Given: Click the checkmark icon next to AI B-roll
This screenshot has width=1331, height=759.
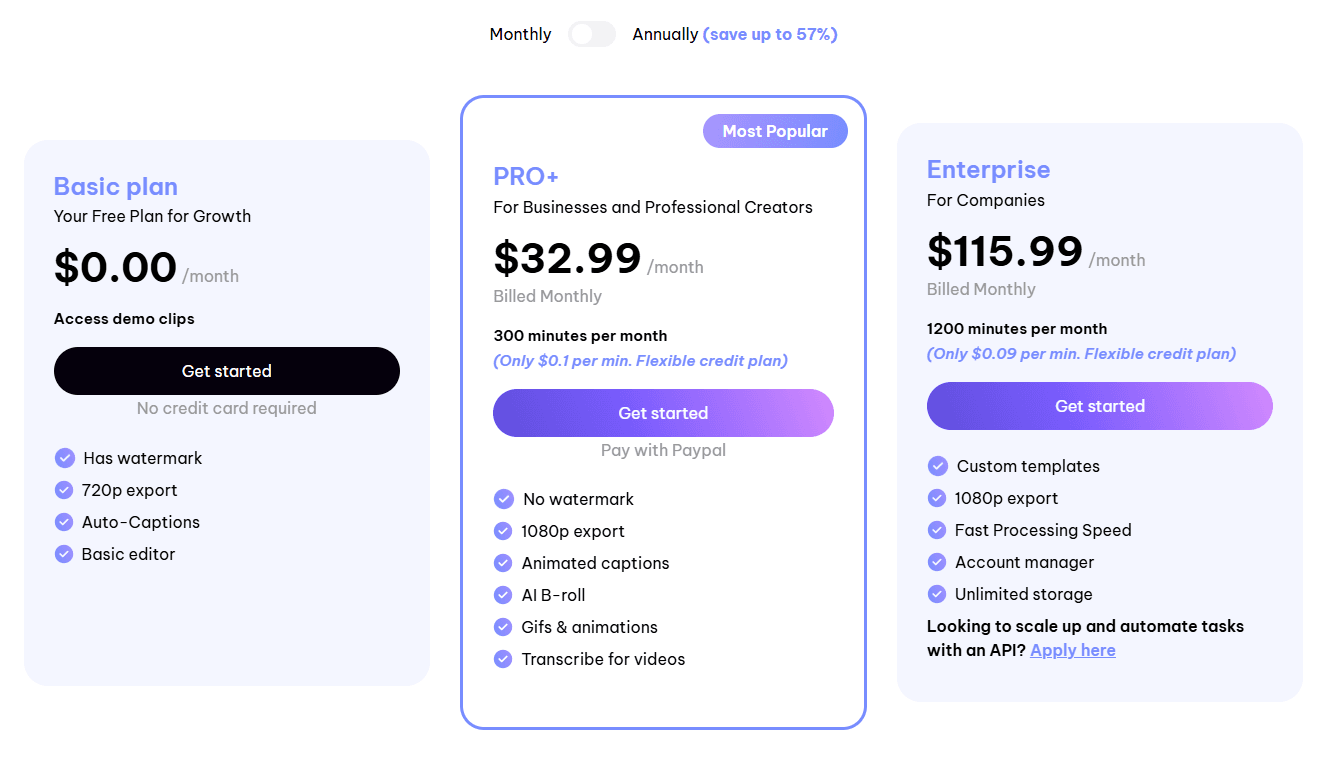Looking at the screenshot, I should [503, 595].
